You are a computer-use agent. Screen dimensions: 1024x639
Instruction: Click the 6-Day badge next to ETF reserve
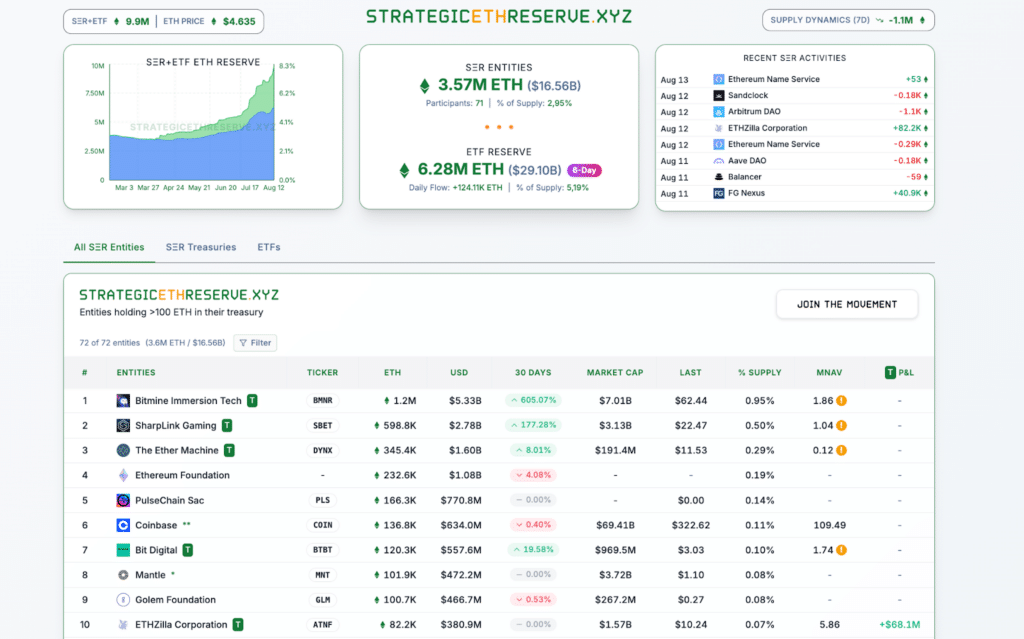584,171
